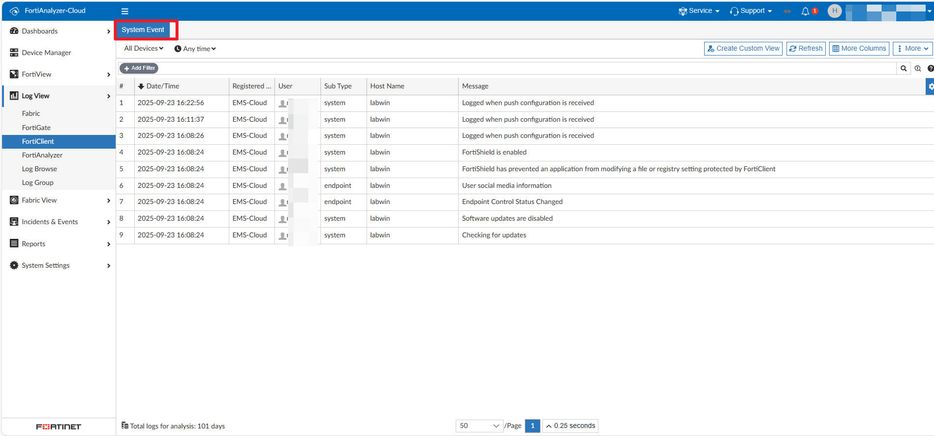Open the notification bell icon
Image resolution: width=934 pixels, height=436 pixels.
click(x=805, y=11)
